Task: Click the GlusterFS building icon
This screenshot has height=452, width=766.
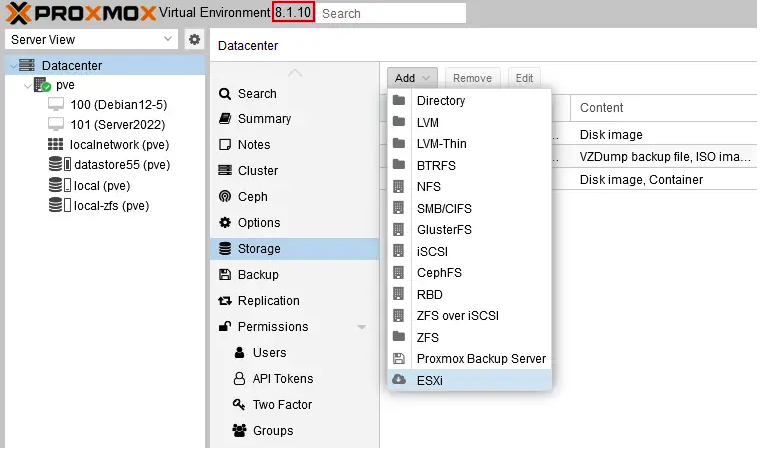Action: pyautogui.click(x=399, y=229)
